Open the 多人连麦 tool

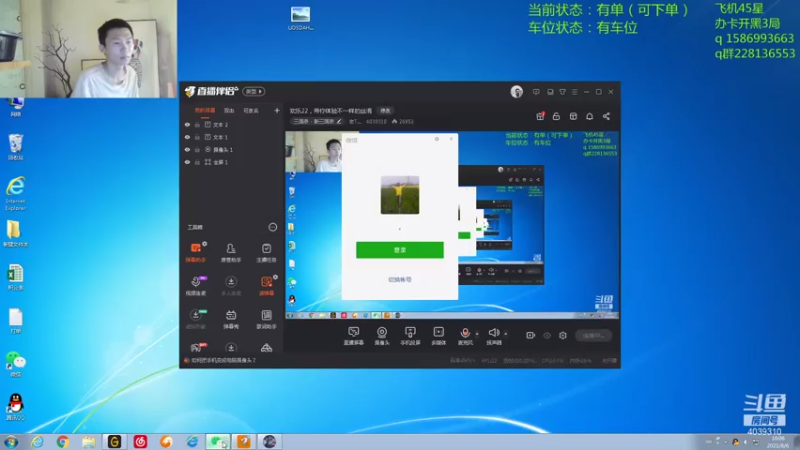pos(231,286)
